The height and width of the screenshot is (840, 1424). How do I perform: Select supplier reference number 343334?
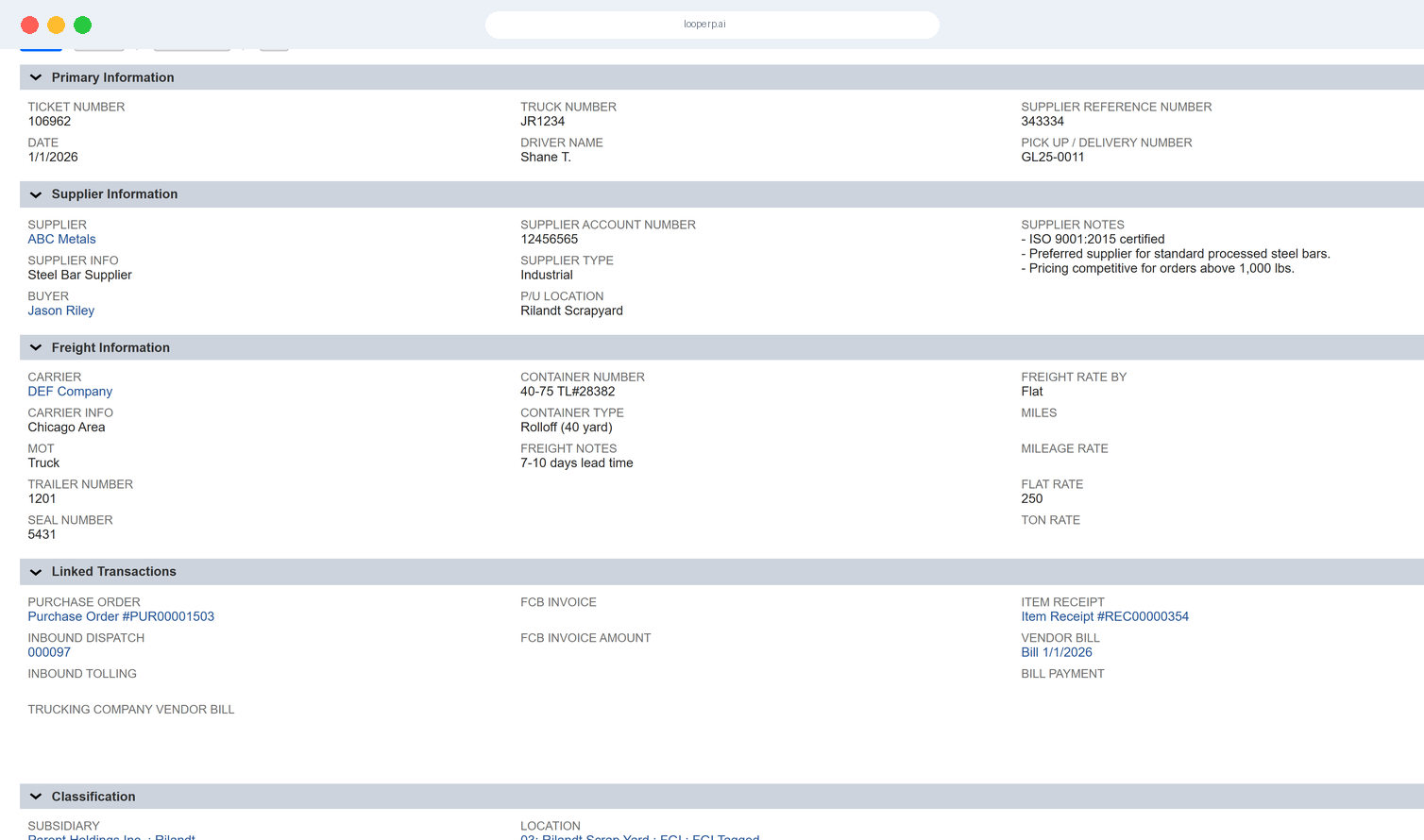1043,122
